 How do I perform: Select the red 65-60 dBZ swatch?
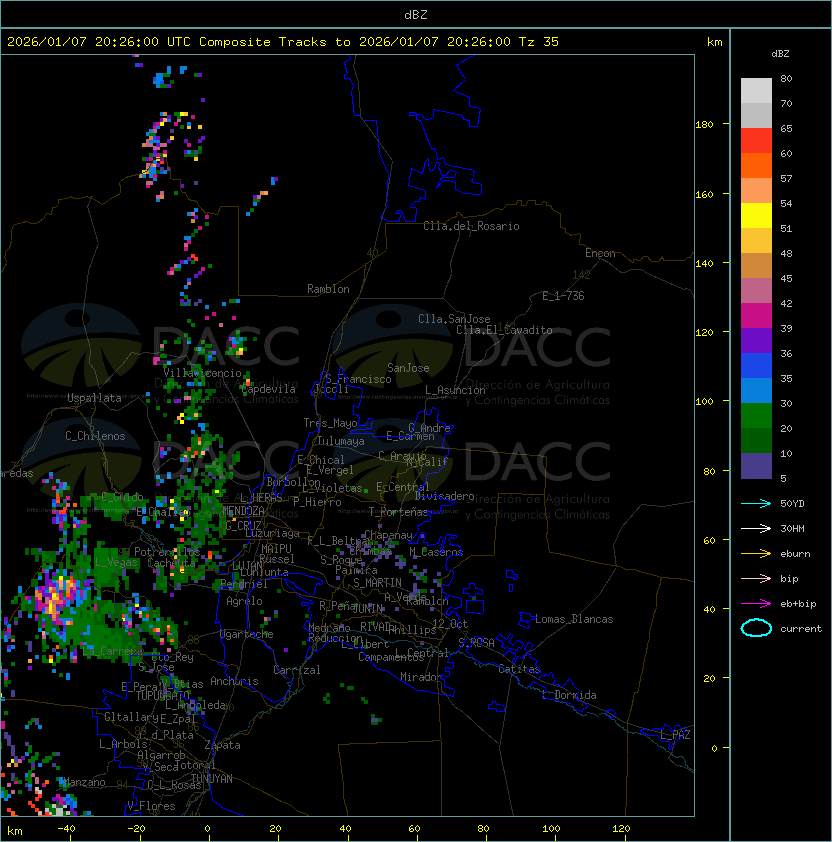756,141
